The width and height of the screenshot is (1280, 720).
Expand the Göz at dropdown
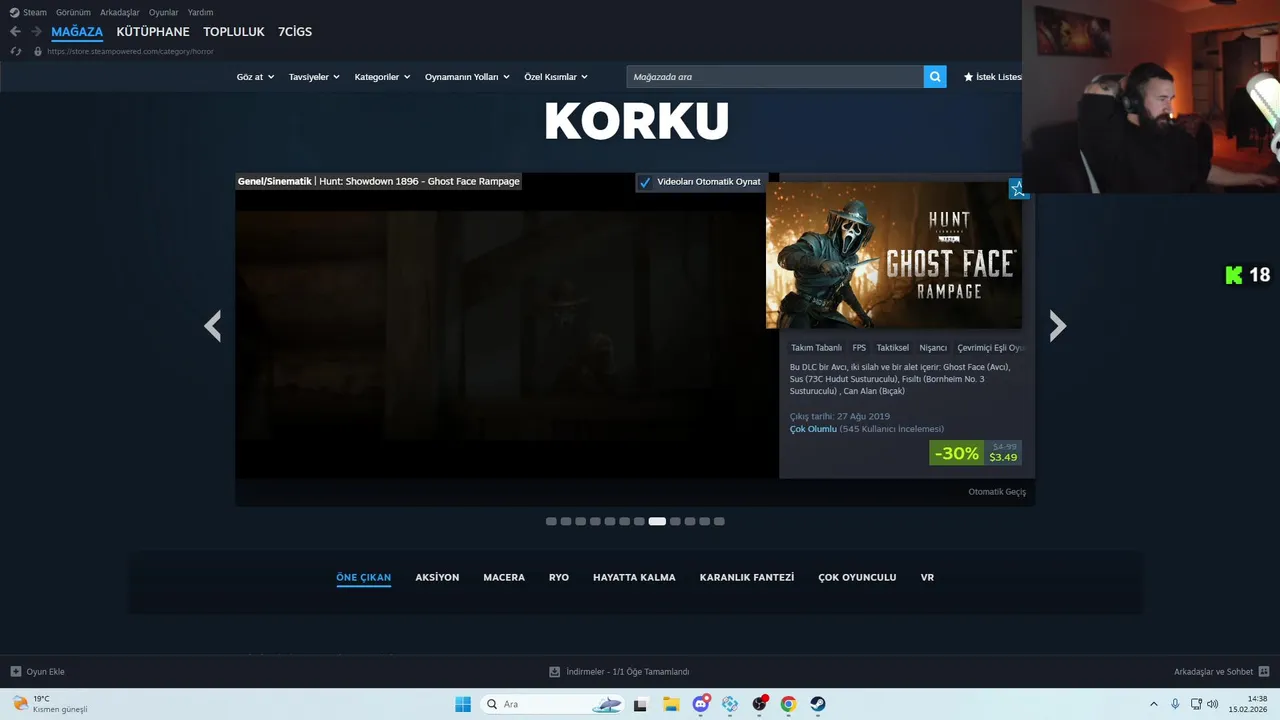coord(255,77)
